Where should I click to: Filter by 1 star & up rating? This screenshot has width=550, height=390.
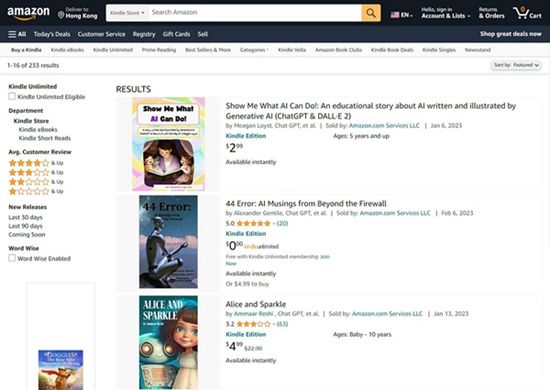pyautogui.click(x=36, y=191)
